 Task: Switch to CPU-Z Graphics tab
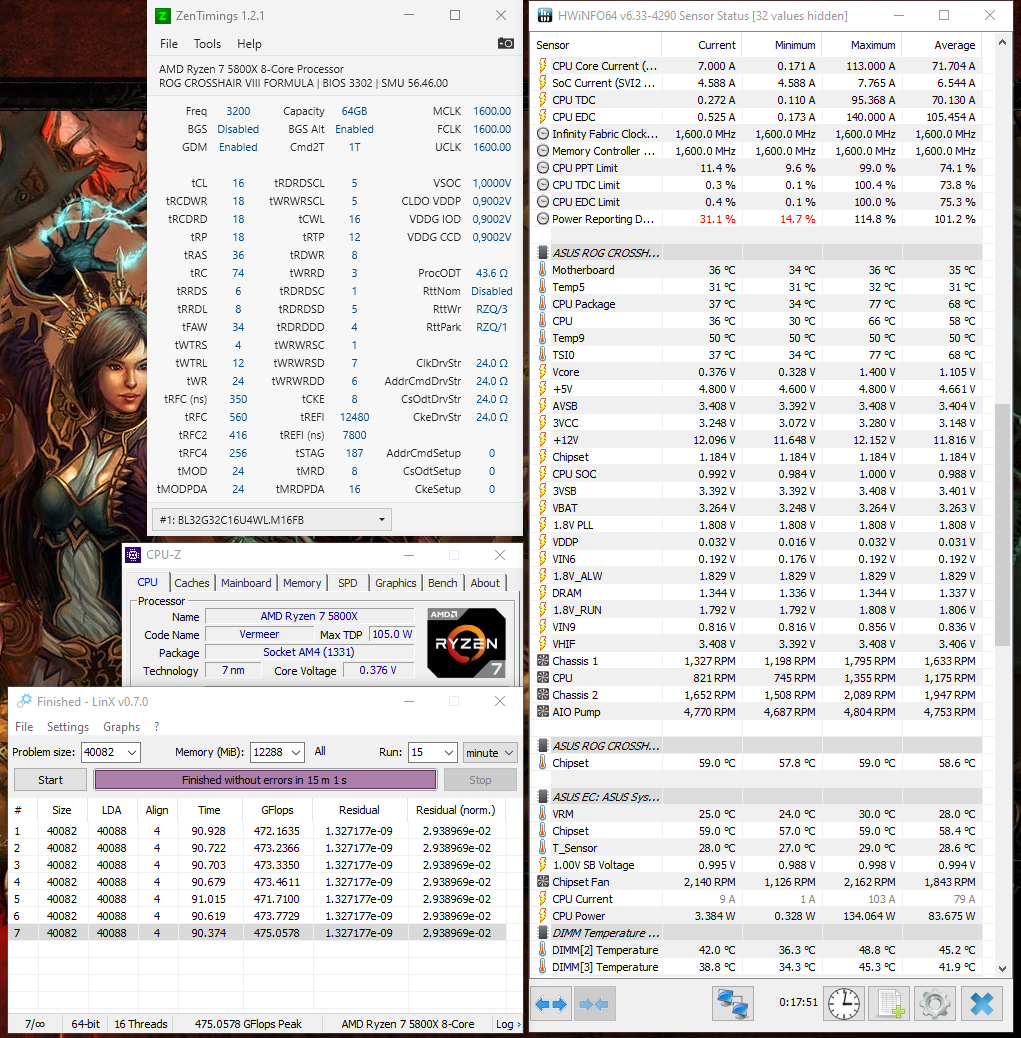tap(395, 583)
